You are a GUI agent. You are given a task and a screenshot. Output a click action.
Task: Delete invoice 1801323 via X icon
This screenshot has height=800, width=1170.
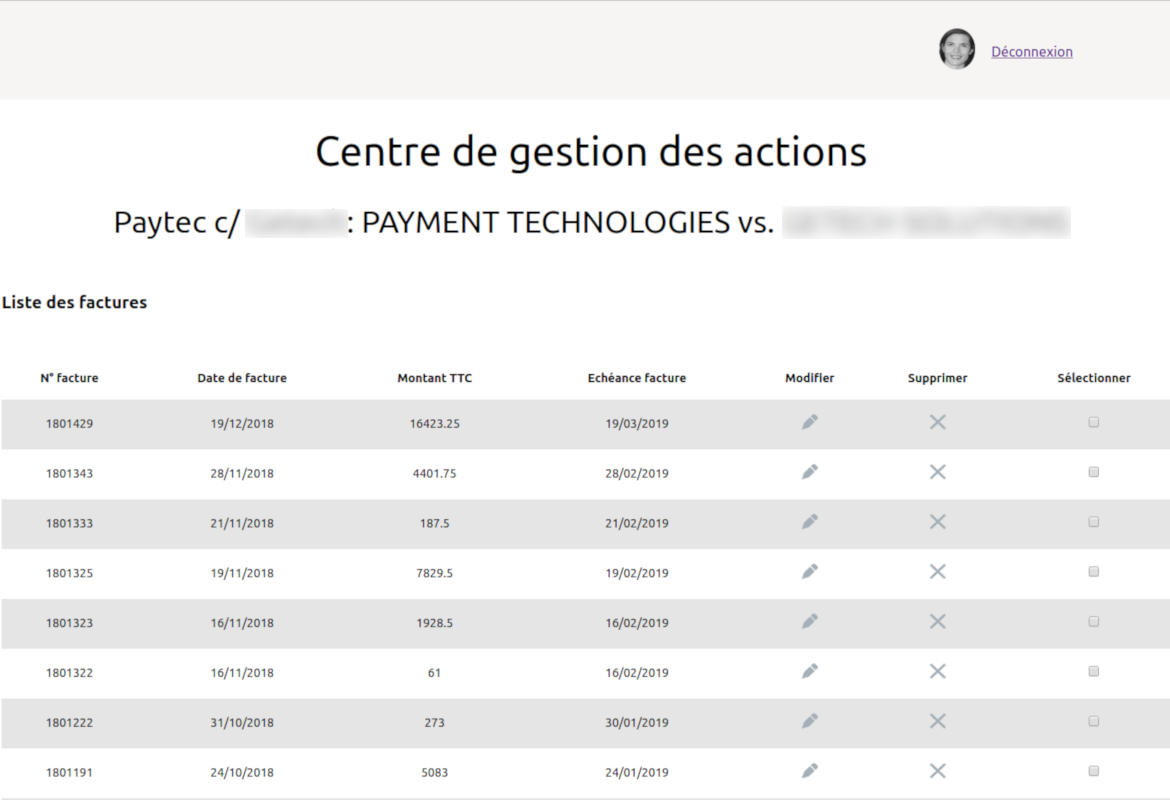pyautogui.click(x=937, y=622)
